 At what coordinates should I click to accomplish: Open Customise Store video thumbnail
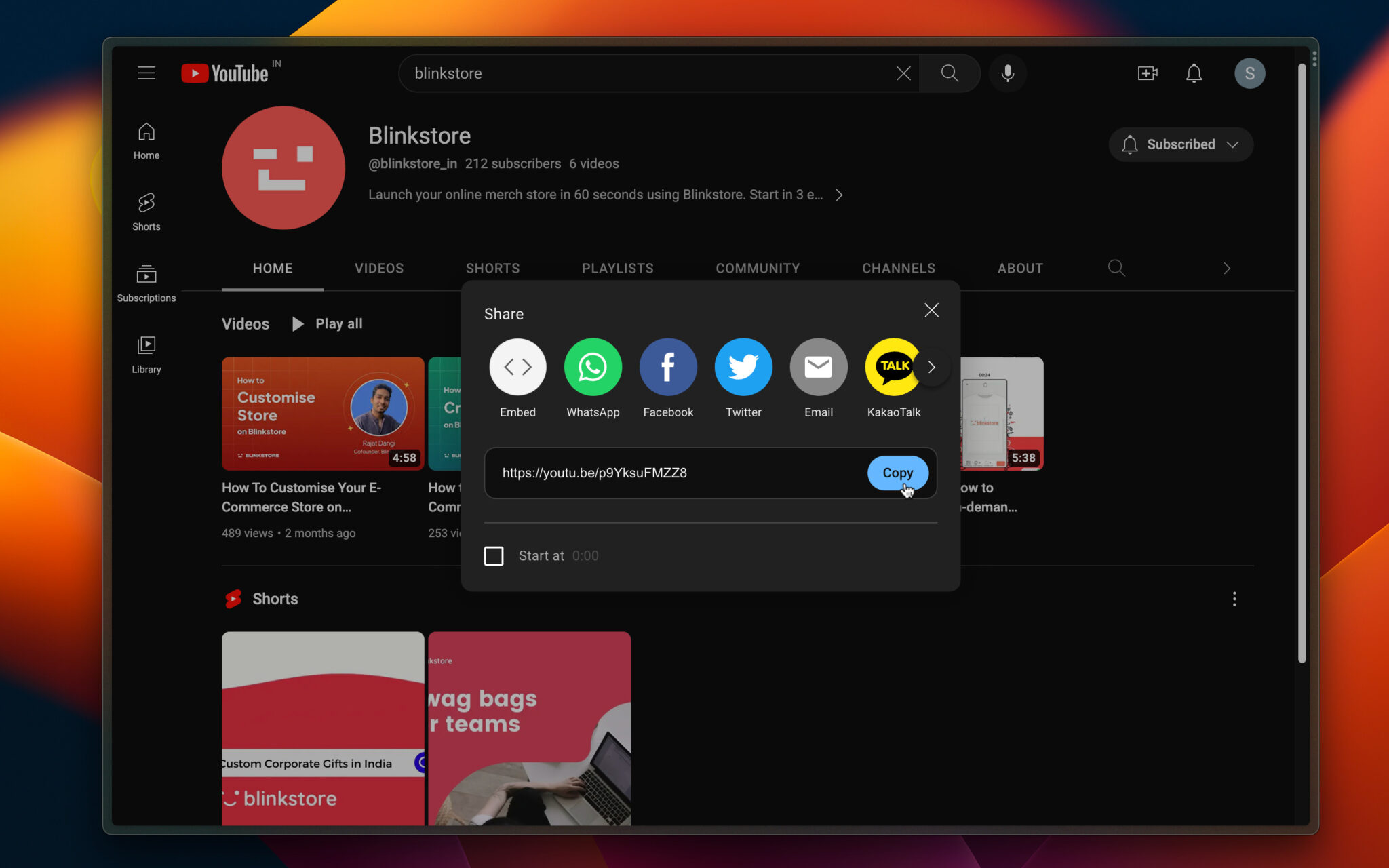(323, 414)
